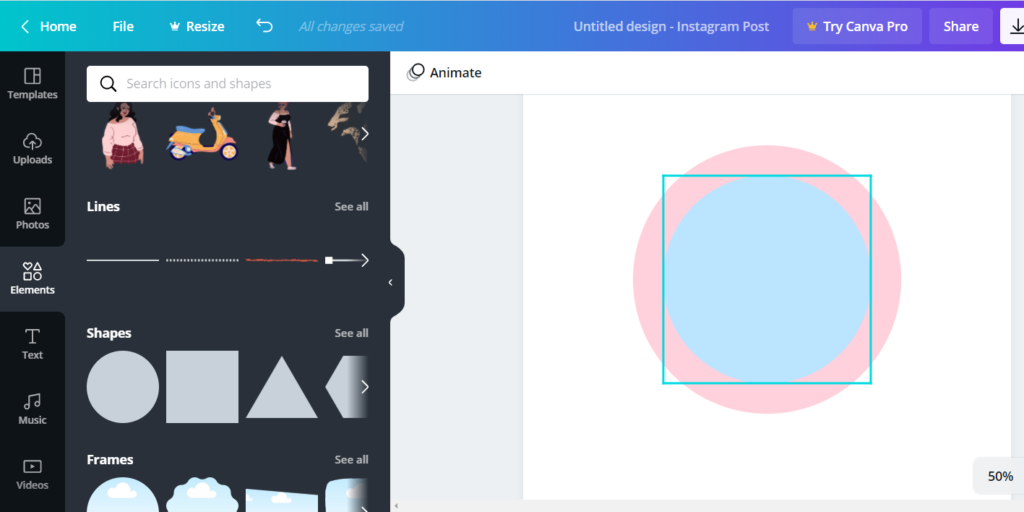
Task: Add the red rough line element
Action: (x=281, y=261)
